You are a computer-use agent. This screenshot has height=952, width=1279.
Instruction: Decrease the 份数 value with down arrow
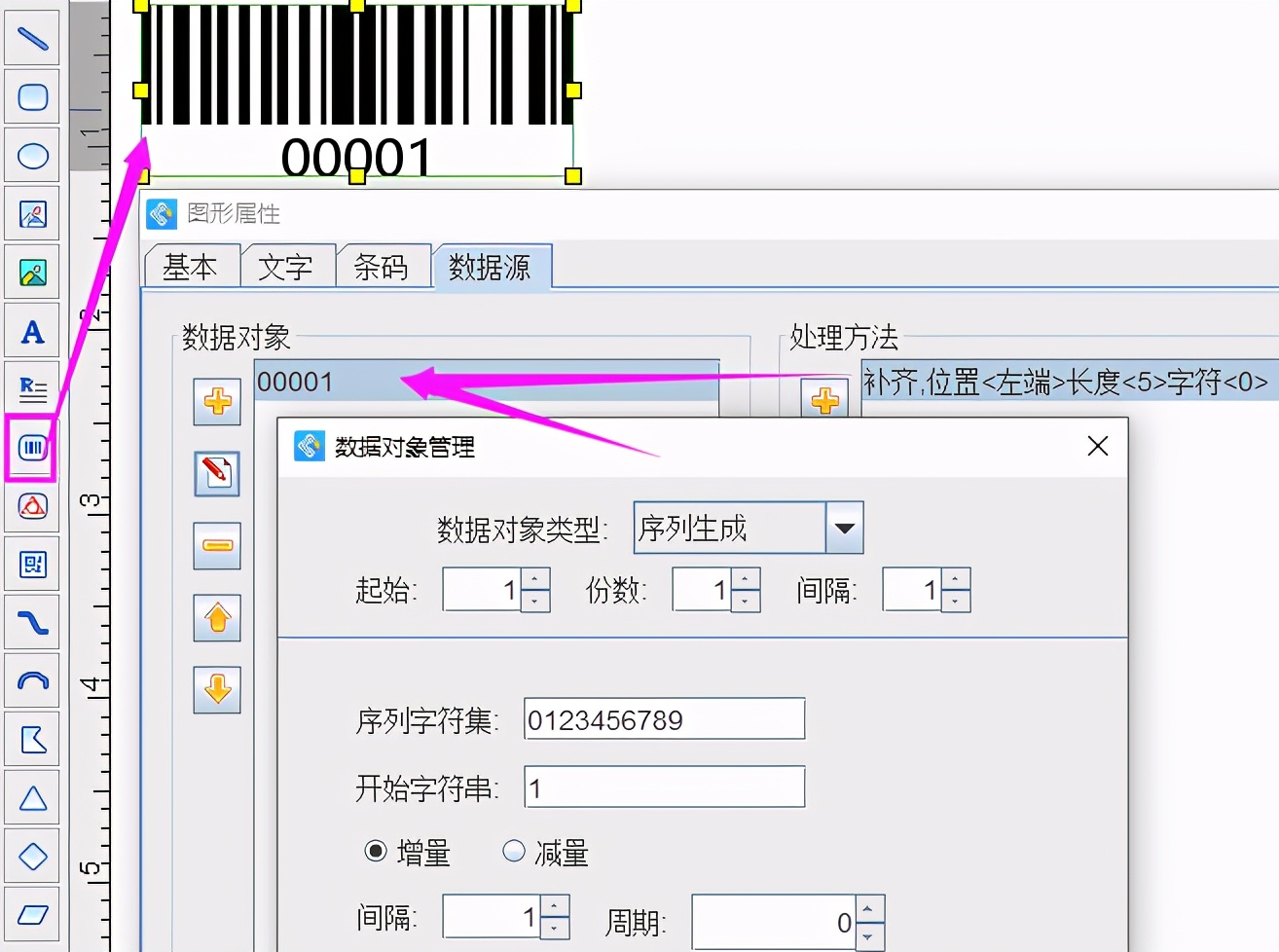pyautogui.click(x=746, y=601)
